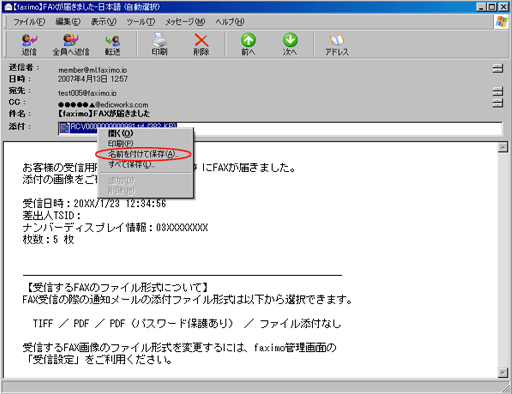Click message body scrollbar up arrow
Image resolution: width=512 pixels, height=394 pixels.
(x=503, y=147)
